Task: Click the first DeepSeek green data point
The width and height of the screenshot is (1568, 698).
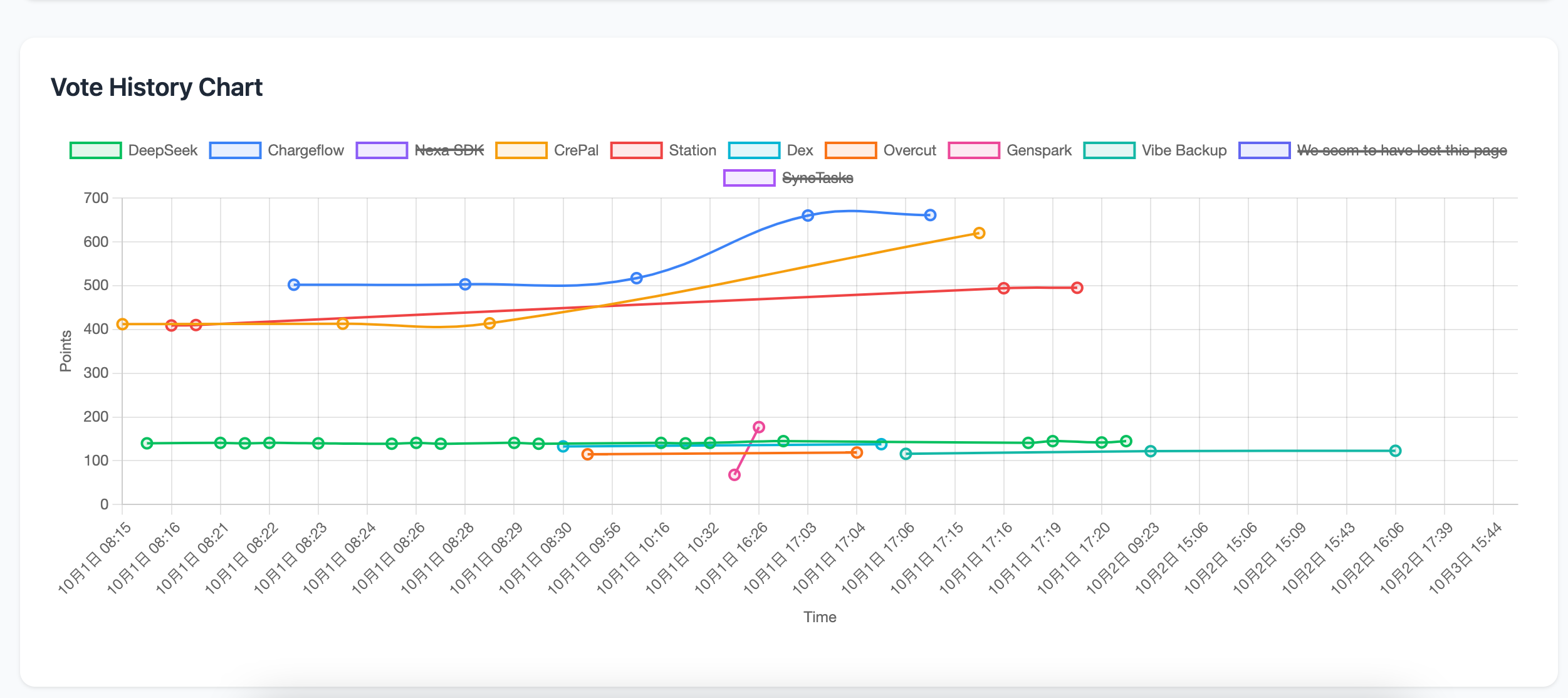Action: 147,443
